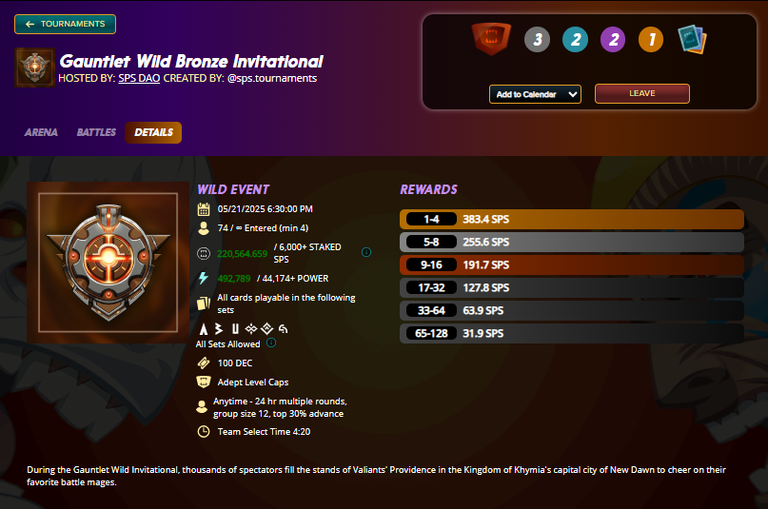Expand the Add to Calendar dropdown
This screenshot has height=509, width=768.
(x=535, y=94)
